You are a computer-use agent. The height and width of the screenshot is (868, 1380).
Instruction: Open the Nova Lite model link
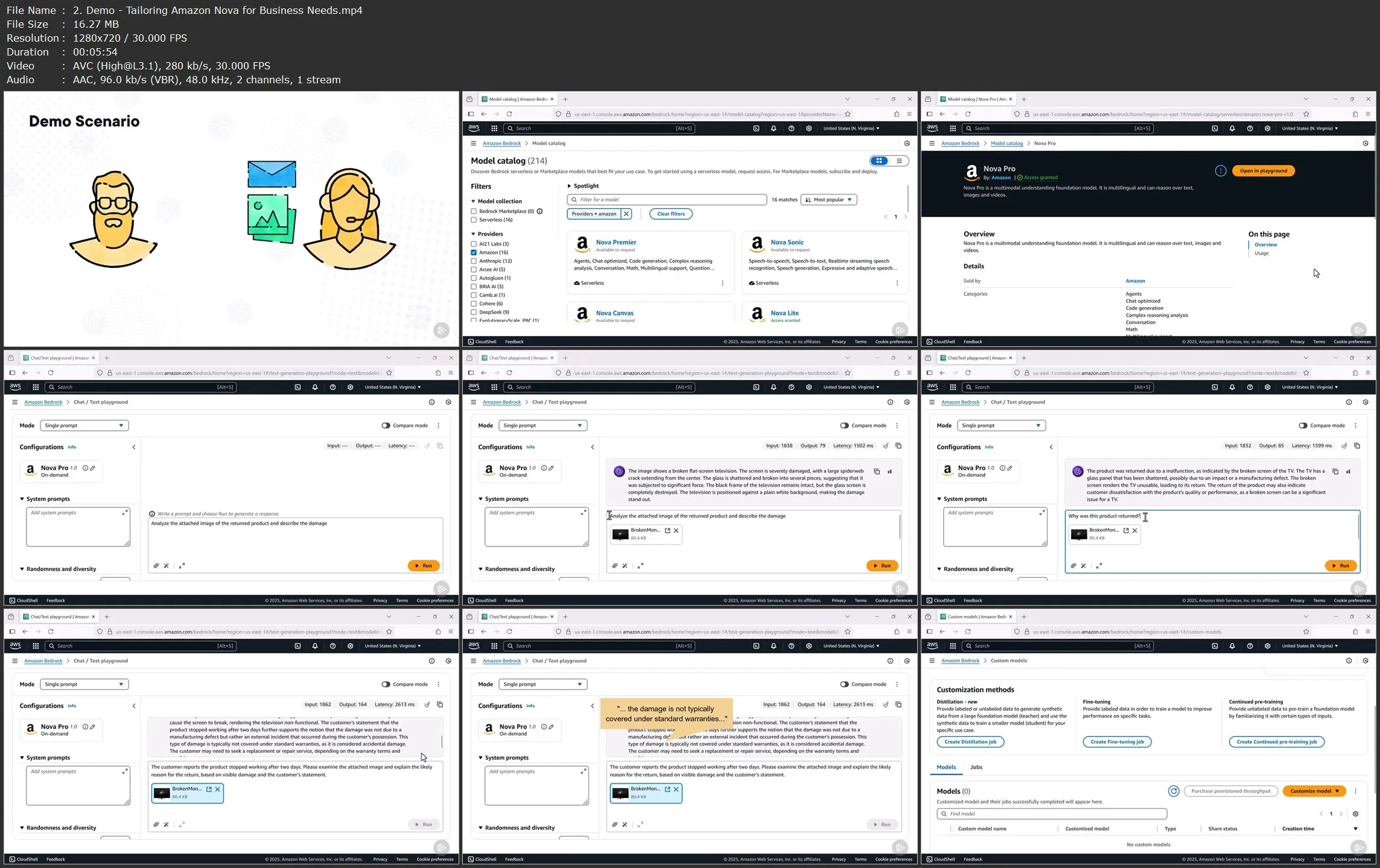[784, 313]
